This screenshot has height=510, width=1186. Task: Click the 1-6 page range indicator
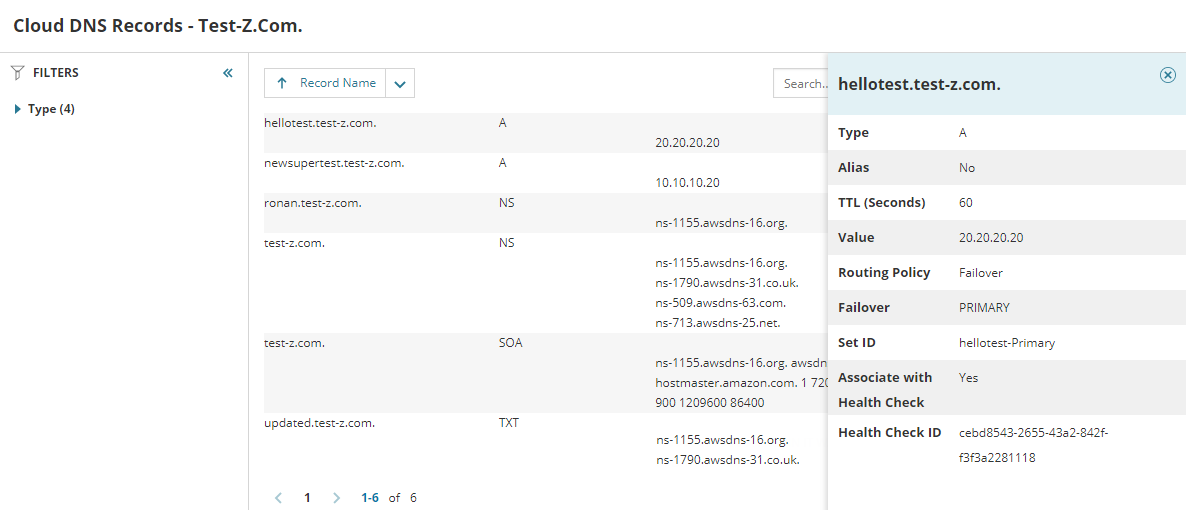pos(370,497)
